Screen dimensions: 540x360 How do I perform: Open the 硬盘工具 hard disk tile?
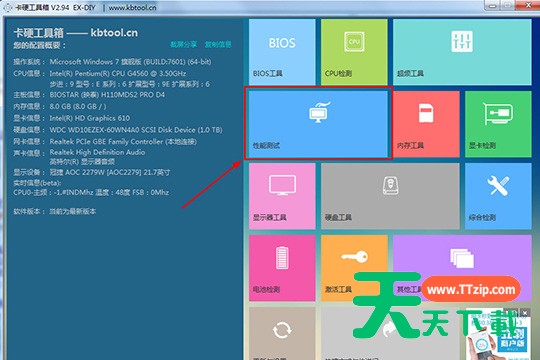tap(390, 196)
